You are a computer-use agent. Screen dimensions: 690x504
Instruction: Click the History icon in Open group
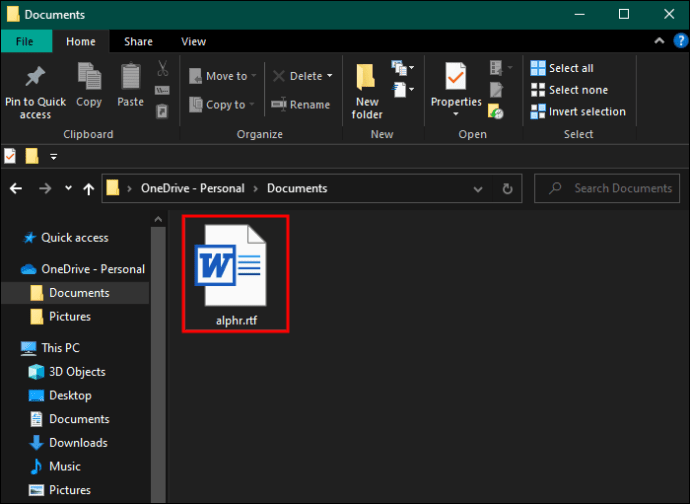(x=496, y=111)
